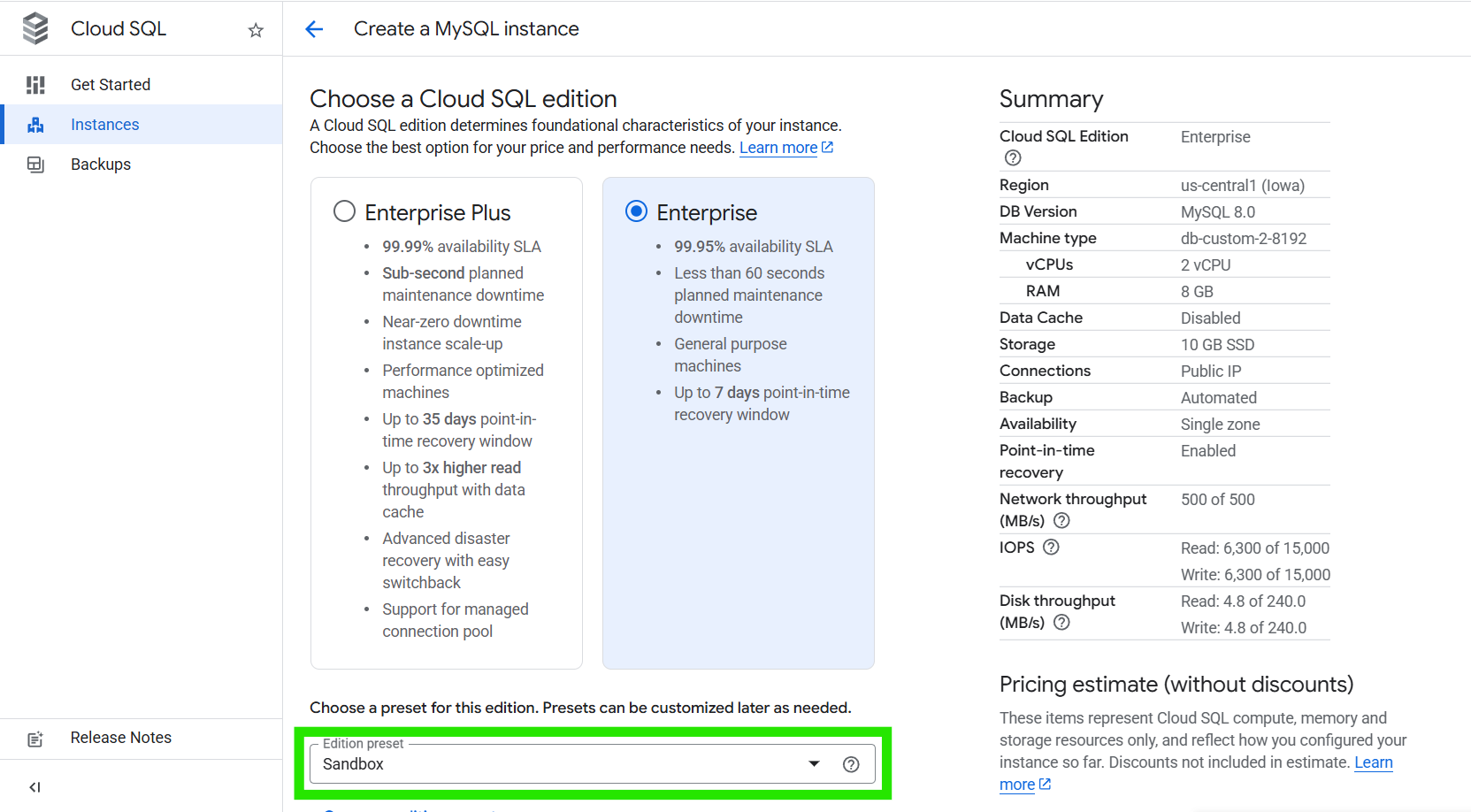Viewport: 1471px width, 812px height.
Task: Open Instances in the sidebar
Action: [104, 125]
